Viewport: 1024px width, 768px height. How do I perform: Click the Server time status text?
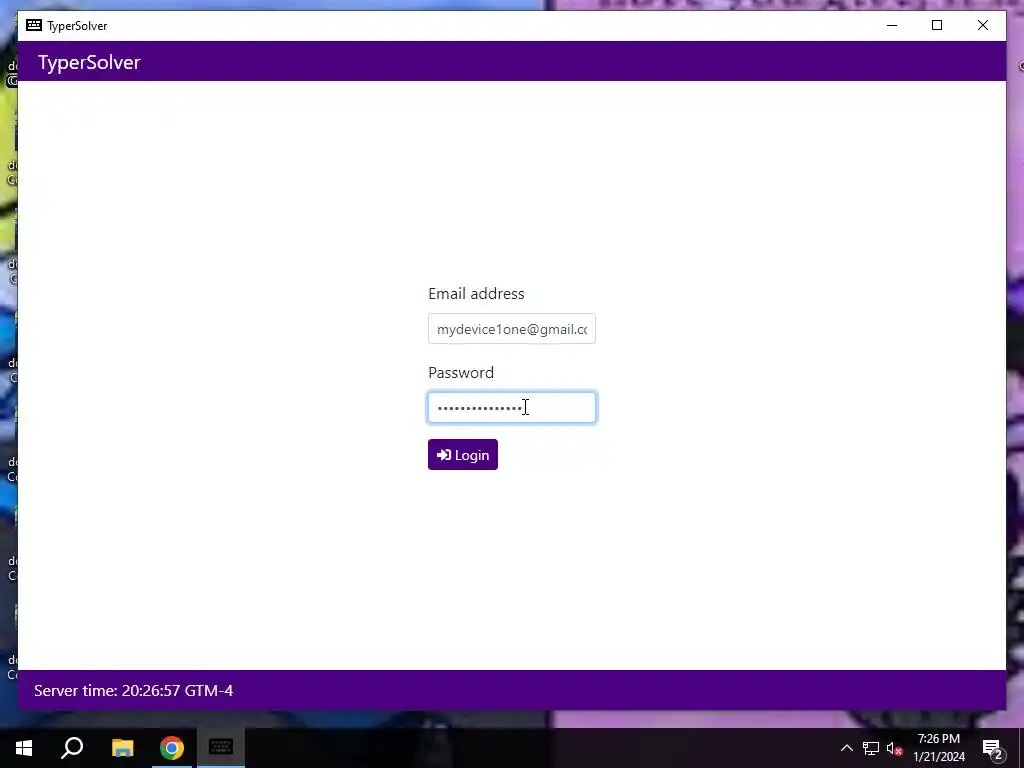tap(133, 690)
